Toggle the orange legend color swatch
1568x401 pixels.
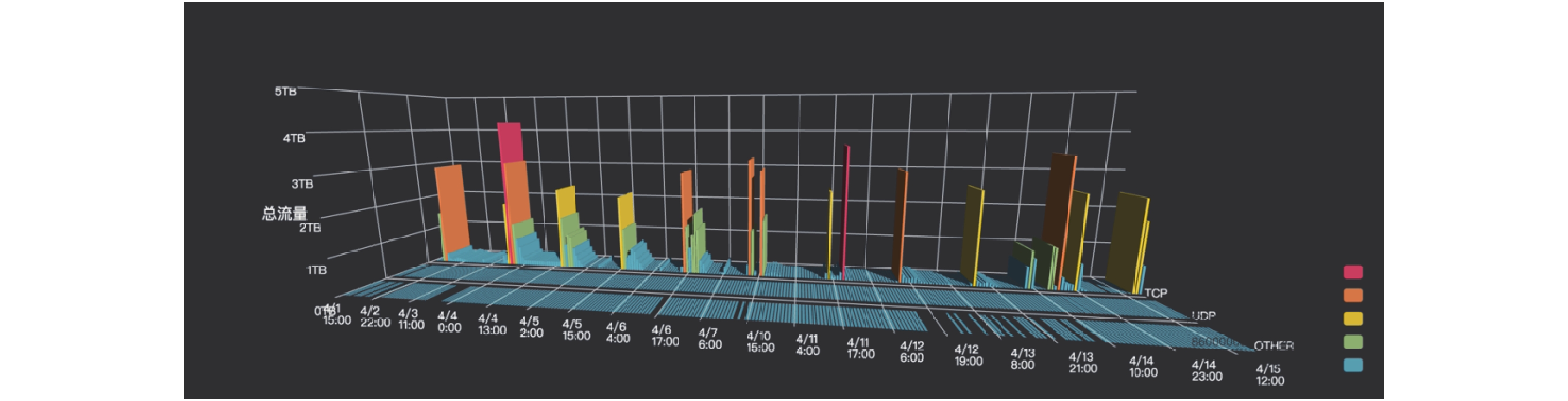[1352, 295]
